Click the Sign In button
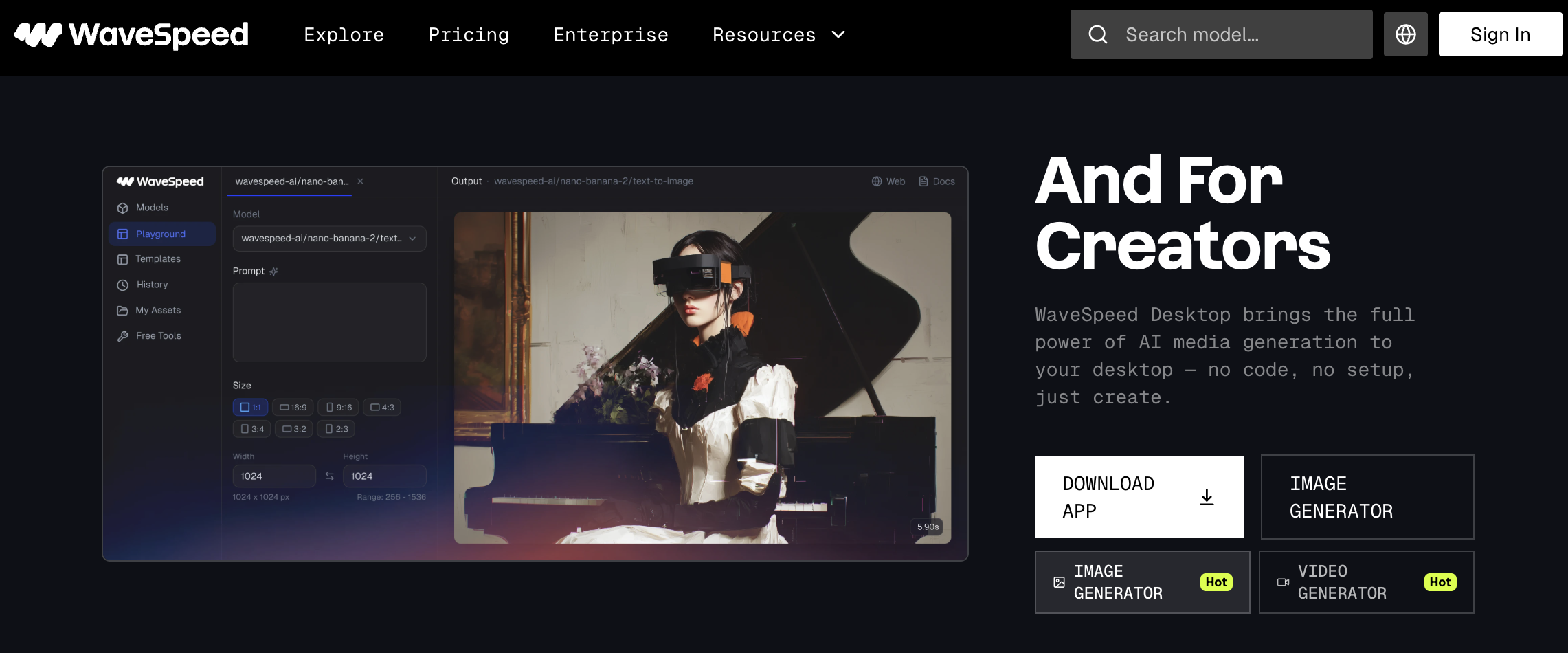Image resolution: width=1568 pixels, height=653 pixels. pyautogui.click(x=1500, y=34)
